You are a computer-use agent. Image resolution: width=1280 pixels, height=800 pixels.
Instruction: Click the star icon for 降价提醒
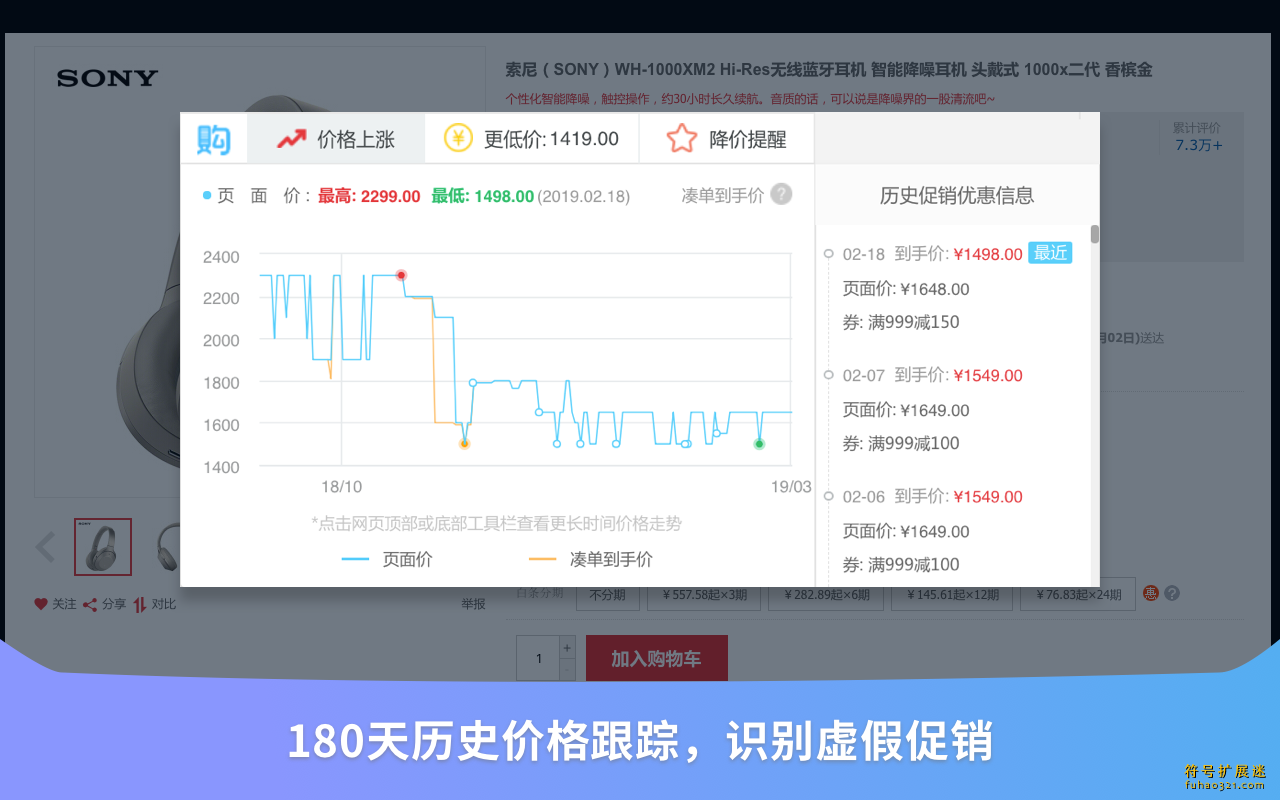pyautogui.click(x=681, y=138)
